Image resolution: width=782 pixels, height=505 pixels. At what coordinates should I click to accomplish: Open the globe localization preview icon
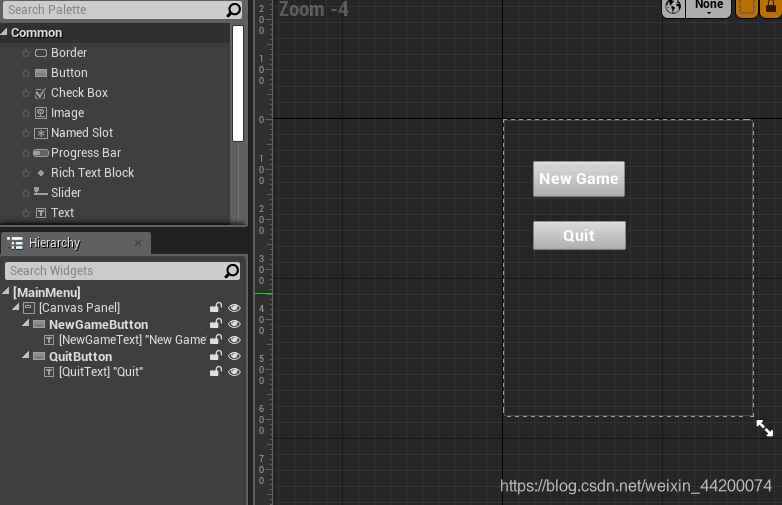673,7
